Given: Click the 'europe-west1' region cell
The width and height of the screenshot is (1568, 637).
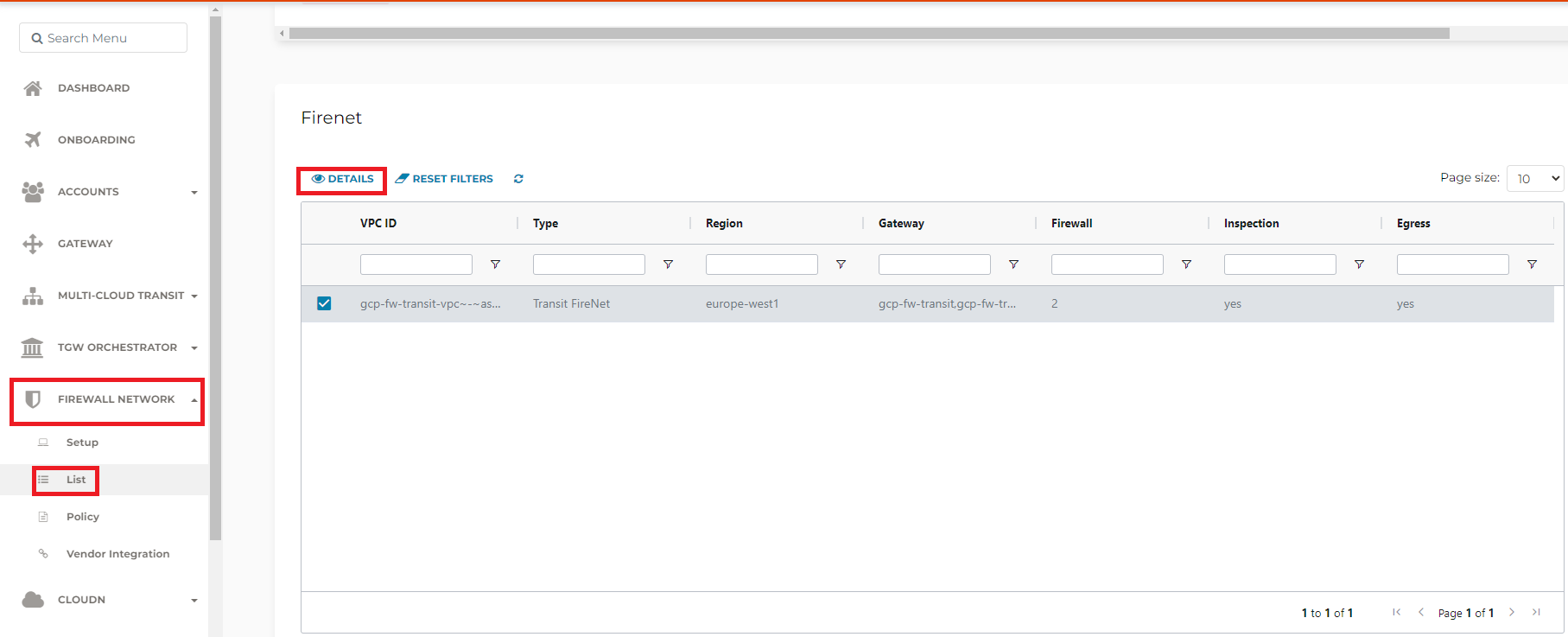Looking at the screenshot, I should pos(742,303).
